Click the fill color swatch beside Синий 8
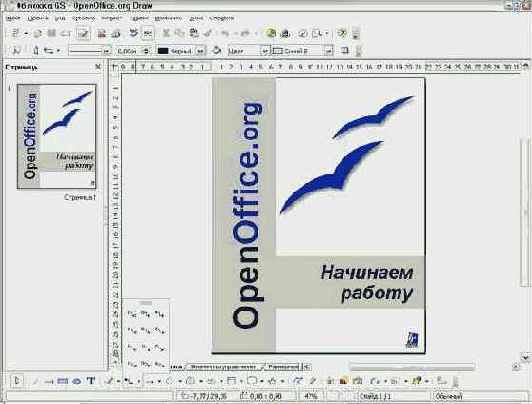The height and width of the screenshot is (404, 532). (278, 51)
